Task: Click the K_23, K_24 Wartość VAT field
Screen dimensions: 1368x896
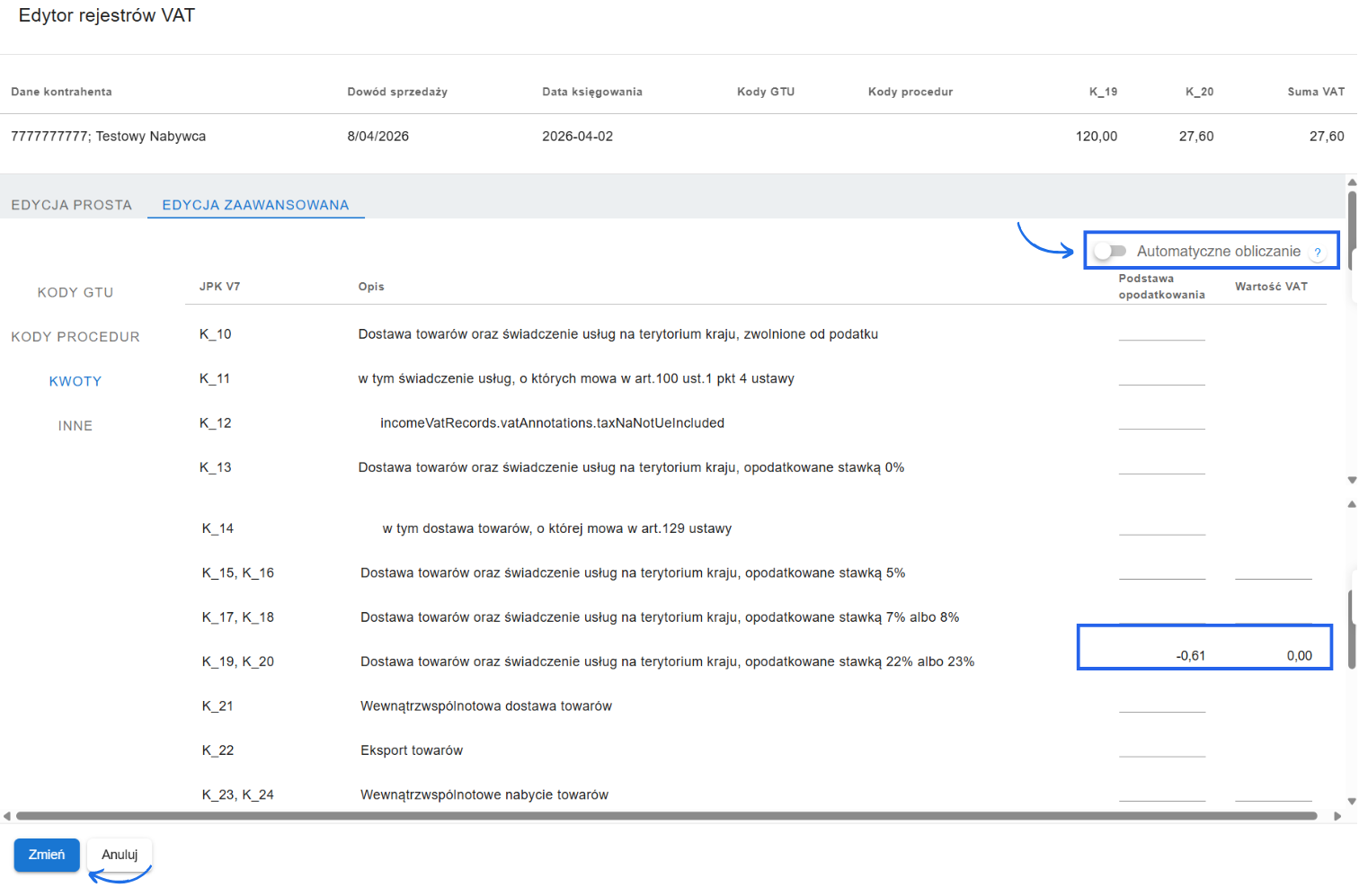Action: 1274,796
